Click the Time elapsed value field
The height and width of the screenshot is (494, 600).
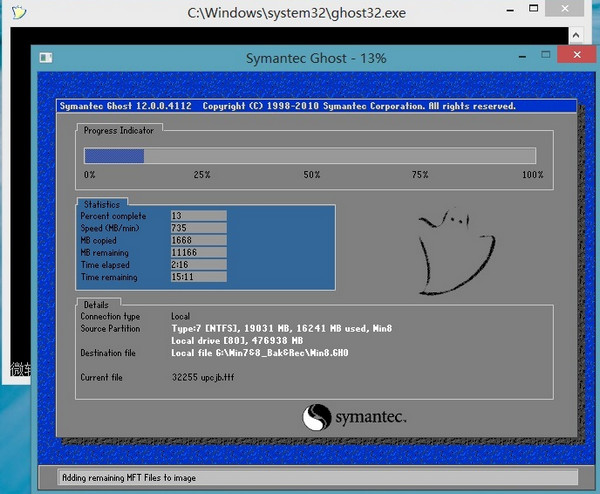pyautogui.click(x=198, y=265)
